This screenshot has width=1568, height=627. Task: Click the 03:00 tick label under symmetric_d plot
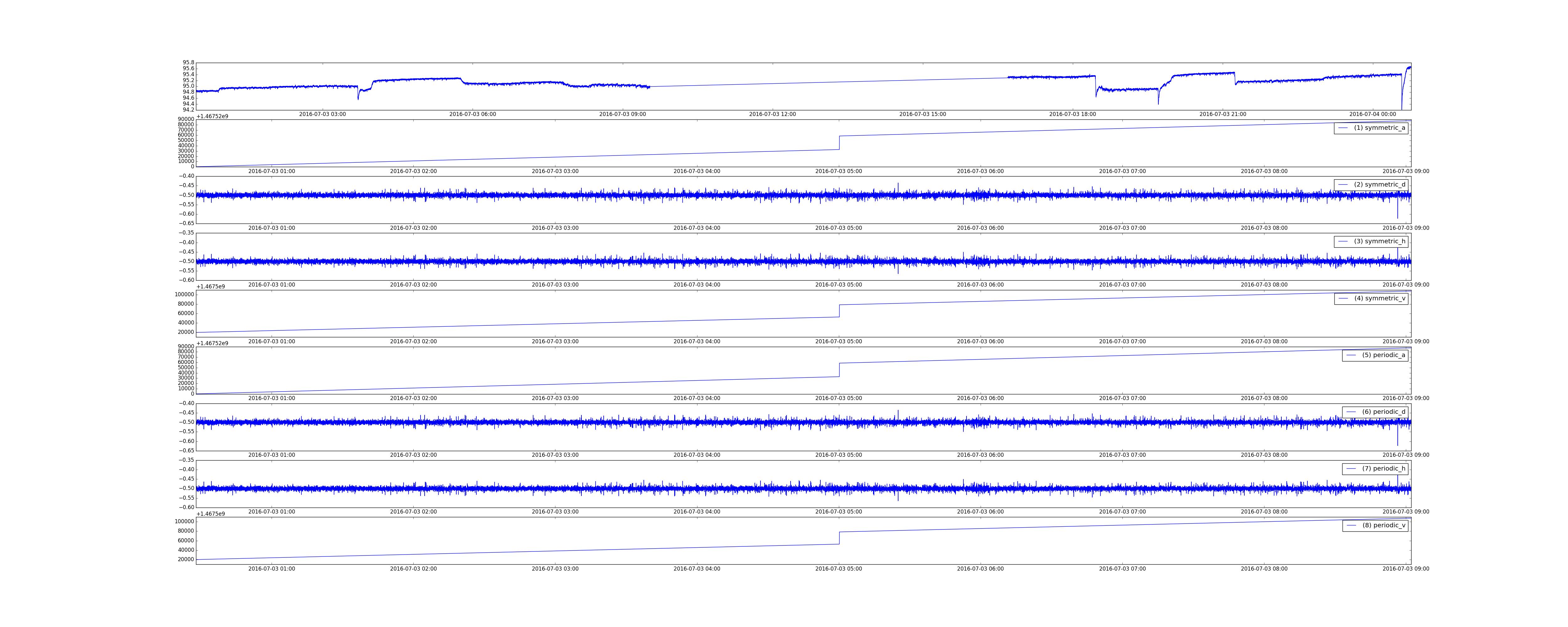point(555,228)
